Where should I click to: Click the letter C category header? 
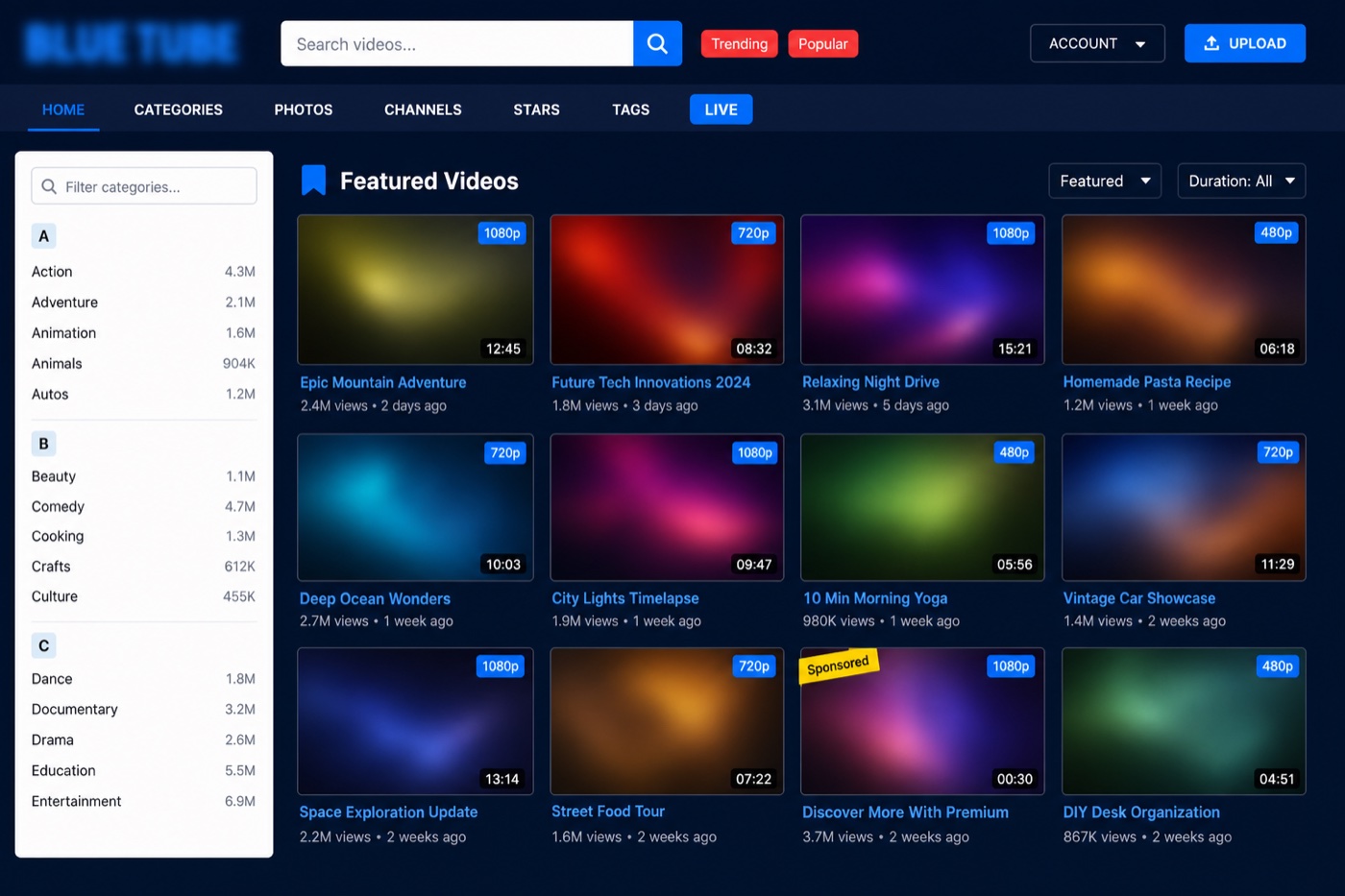[43, 645]
